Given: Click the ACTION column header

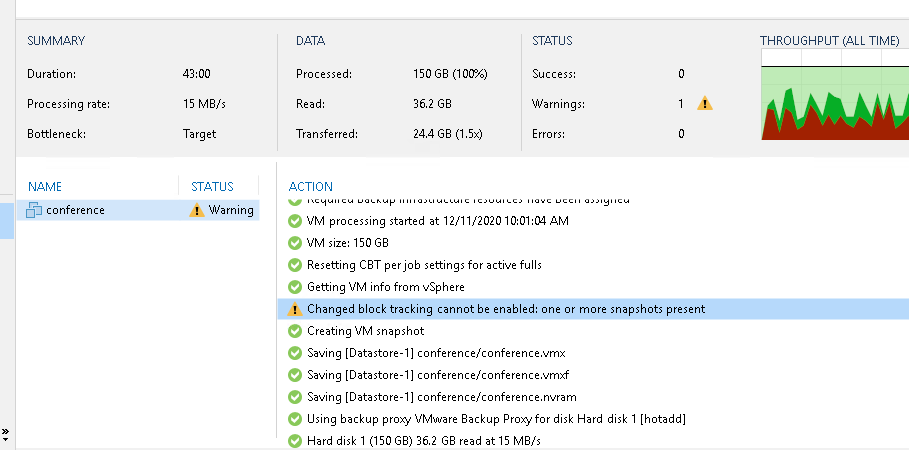Looking at the screenshot, I should click(310, 187).
